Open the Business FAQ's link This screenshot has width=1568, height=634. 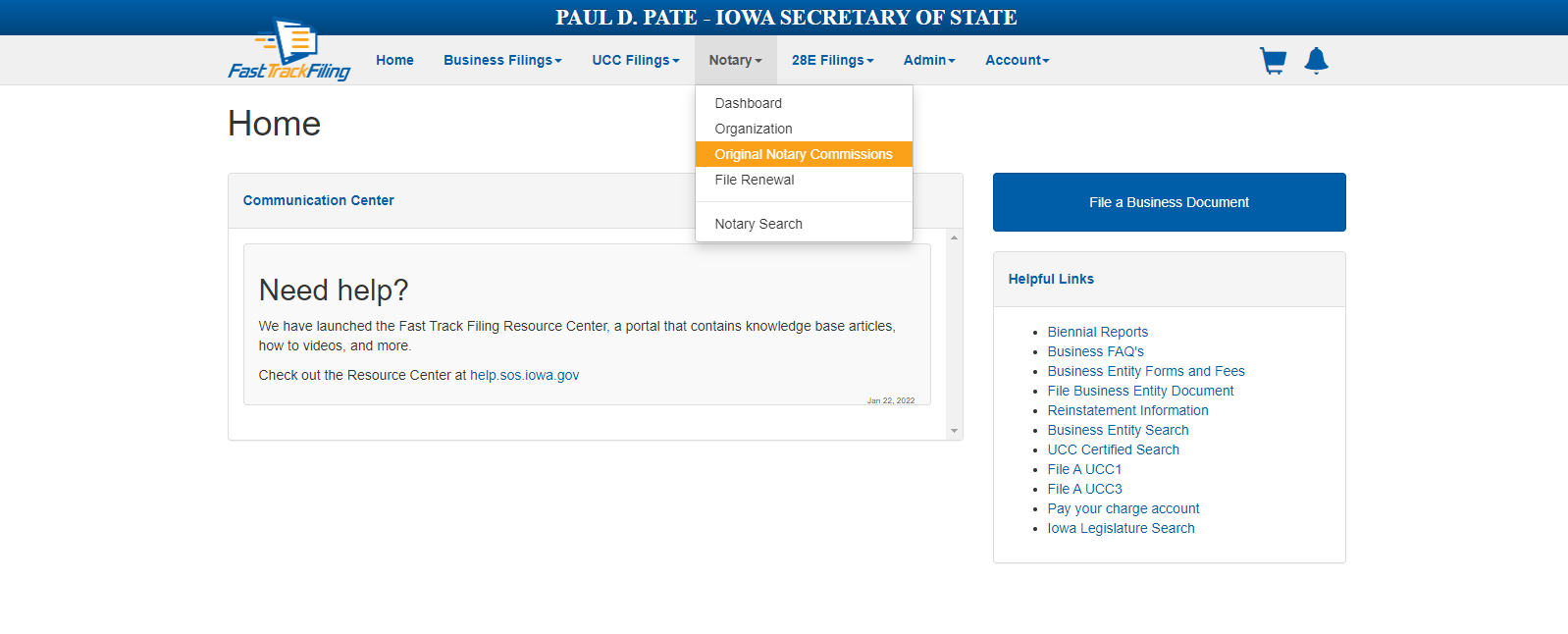click(1095, 351)
